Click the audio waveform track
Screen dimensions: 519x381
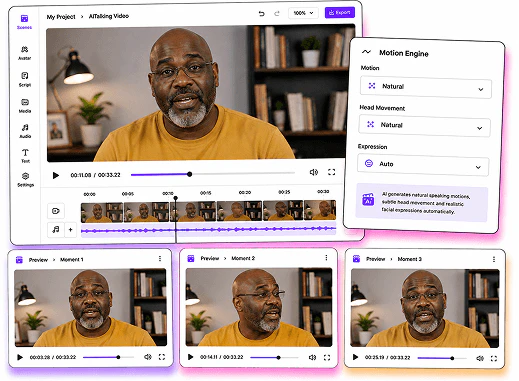208,229
